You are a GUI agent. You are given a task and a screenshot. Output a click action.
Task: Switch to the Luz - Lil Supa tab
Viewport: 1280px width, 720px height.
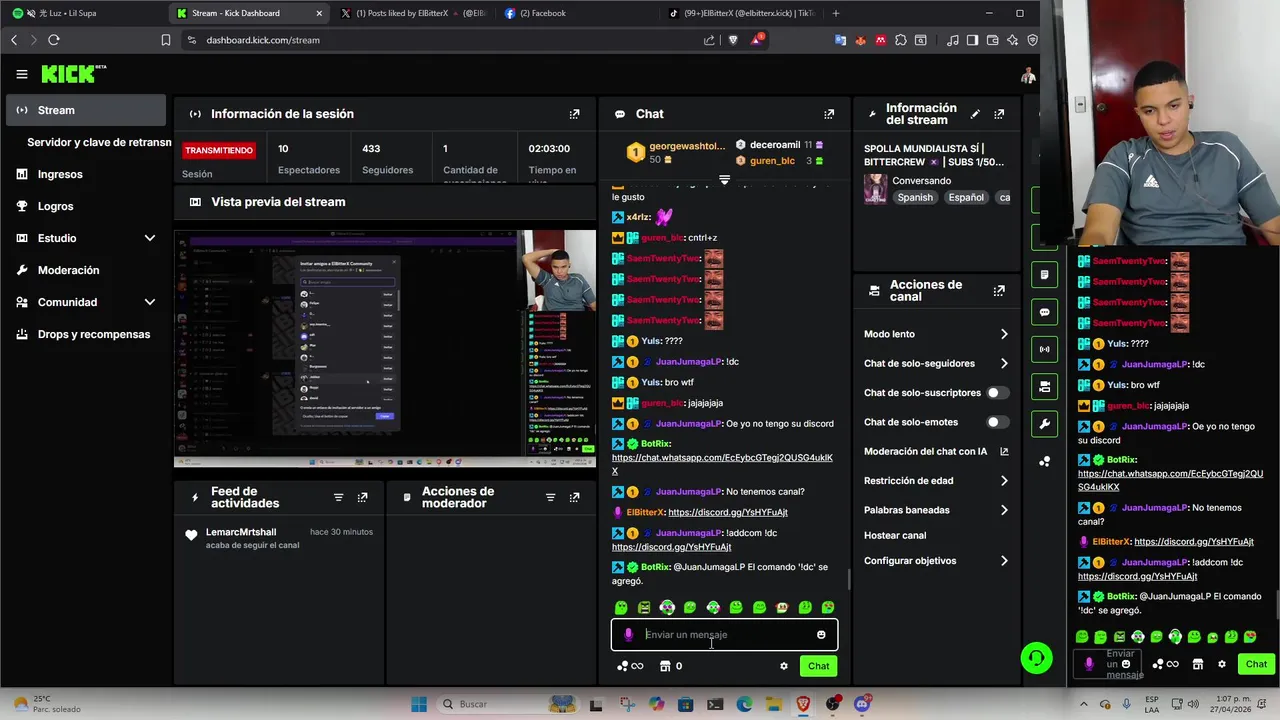82,13
